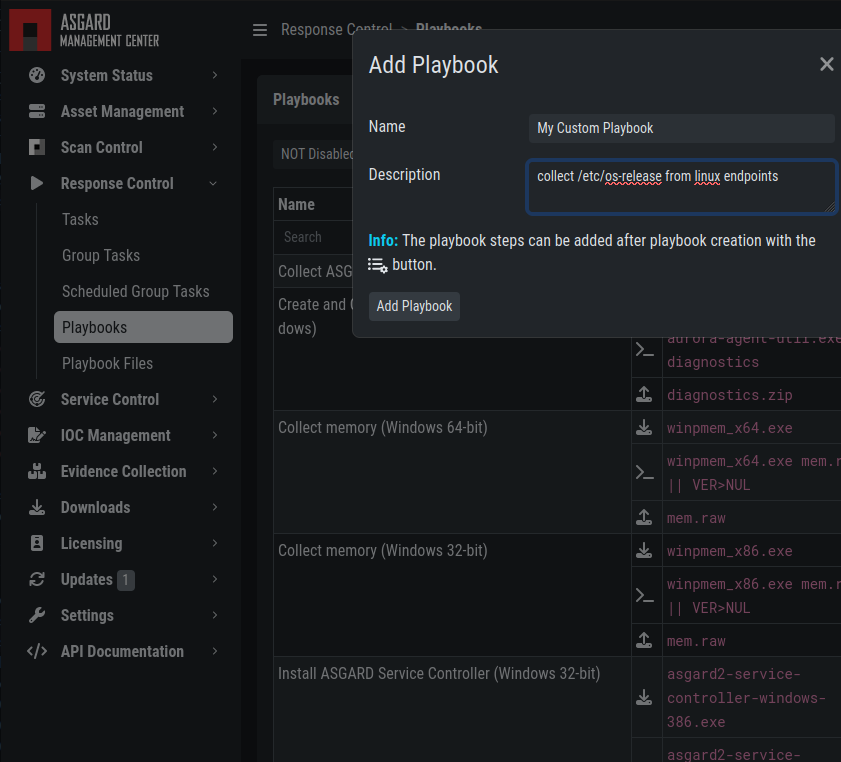Click the Licensing badge icon
This screenshot has width=841, height=762.
pyautogui.click(x=37, y=543)
